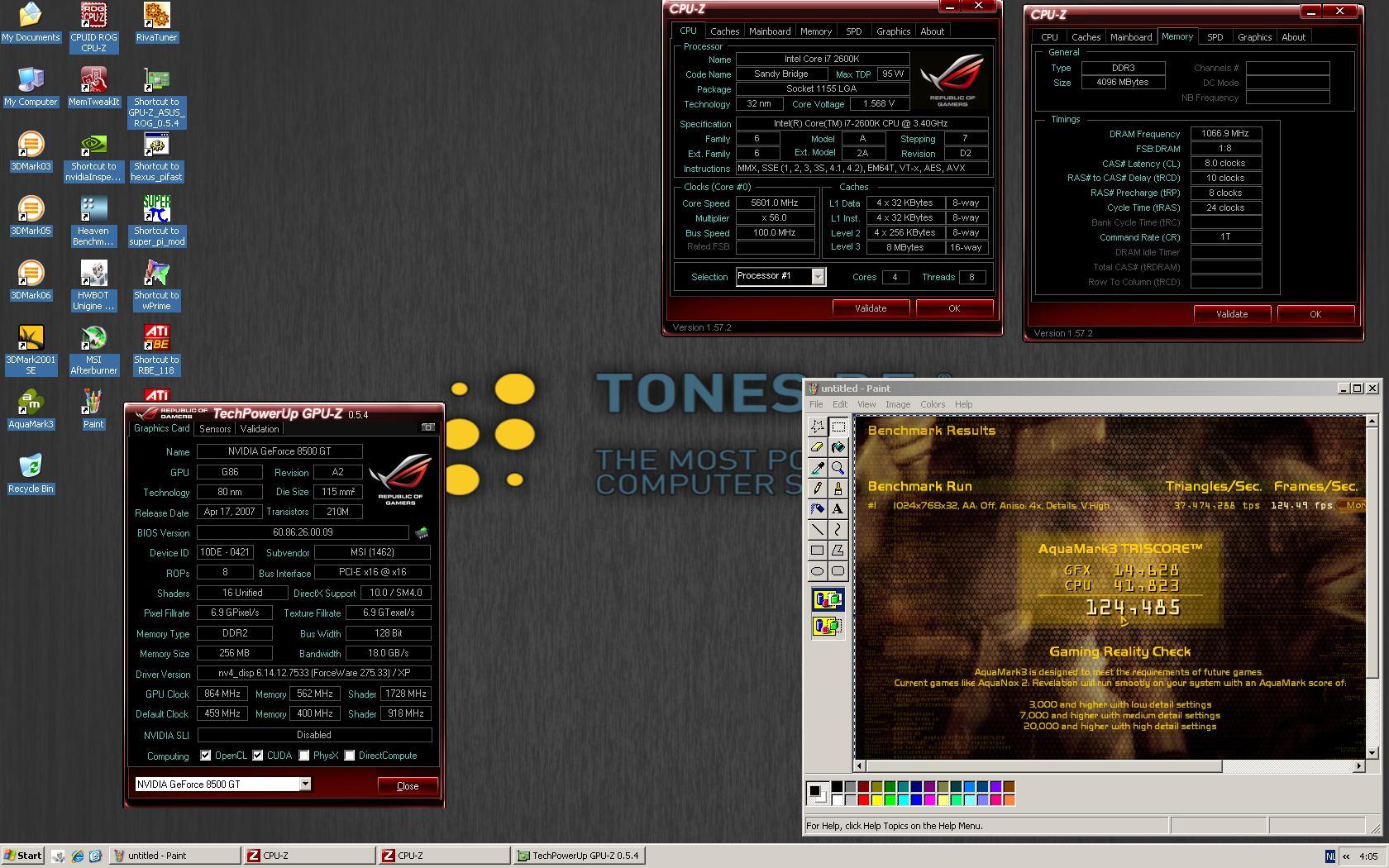The image size is (1389, 868).
Task: Switch to the Sensors tab in GPU-Z
Action: coord(215,429)
